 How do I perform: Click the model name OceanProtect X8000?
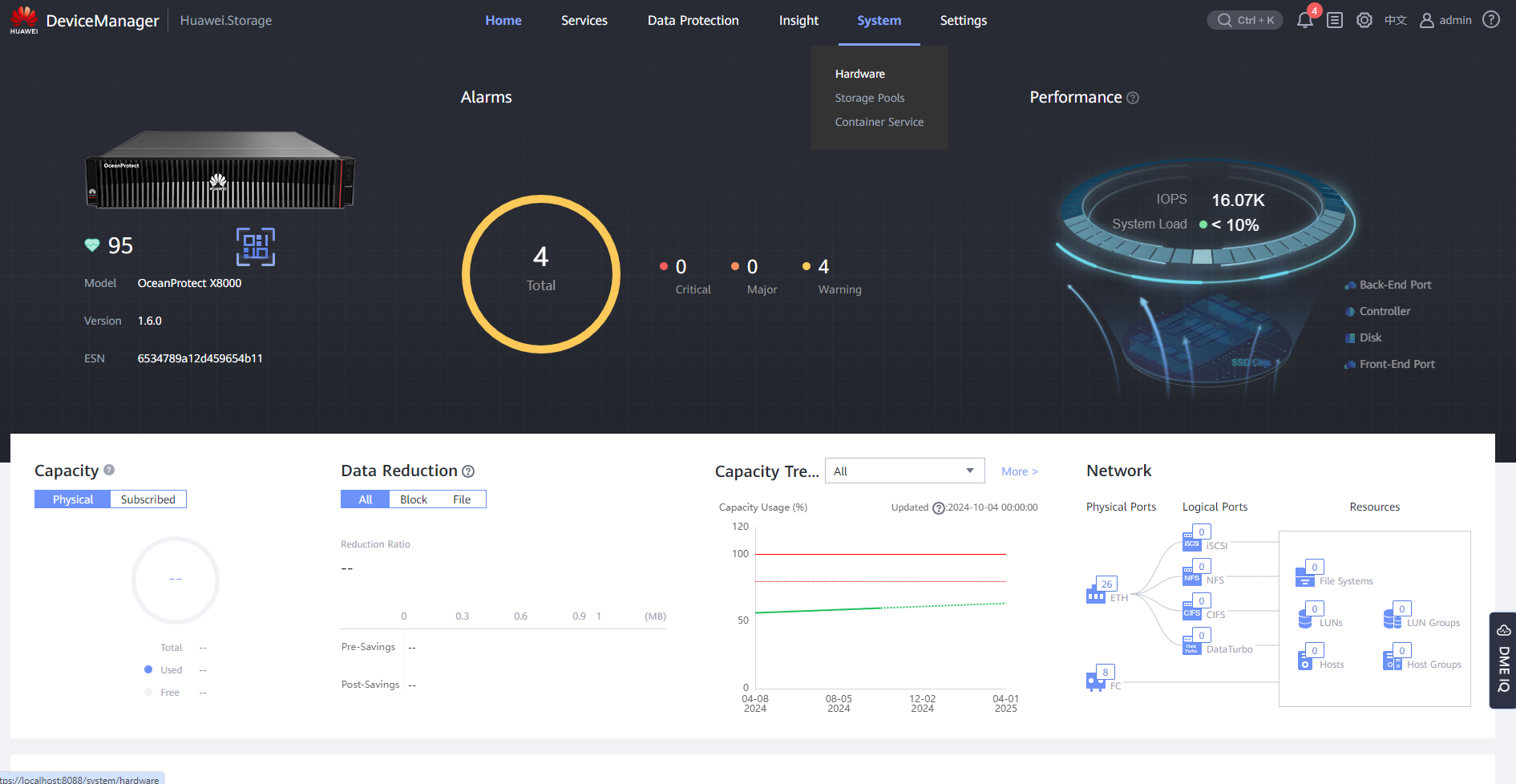[x=189, y=283]
